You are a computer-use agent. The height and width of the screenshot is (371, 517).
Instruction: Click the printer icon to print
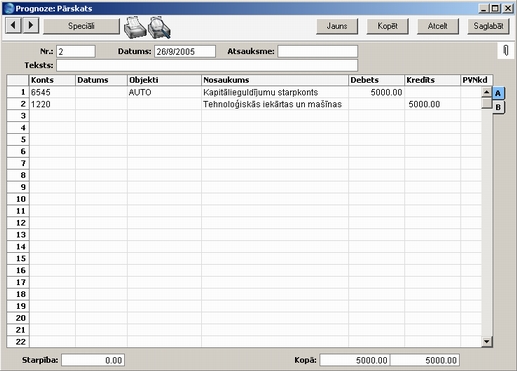135,27
